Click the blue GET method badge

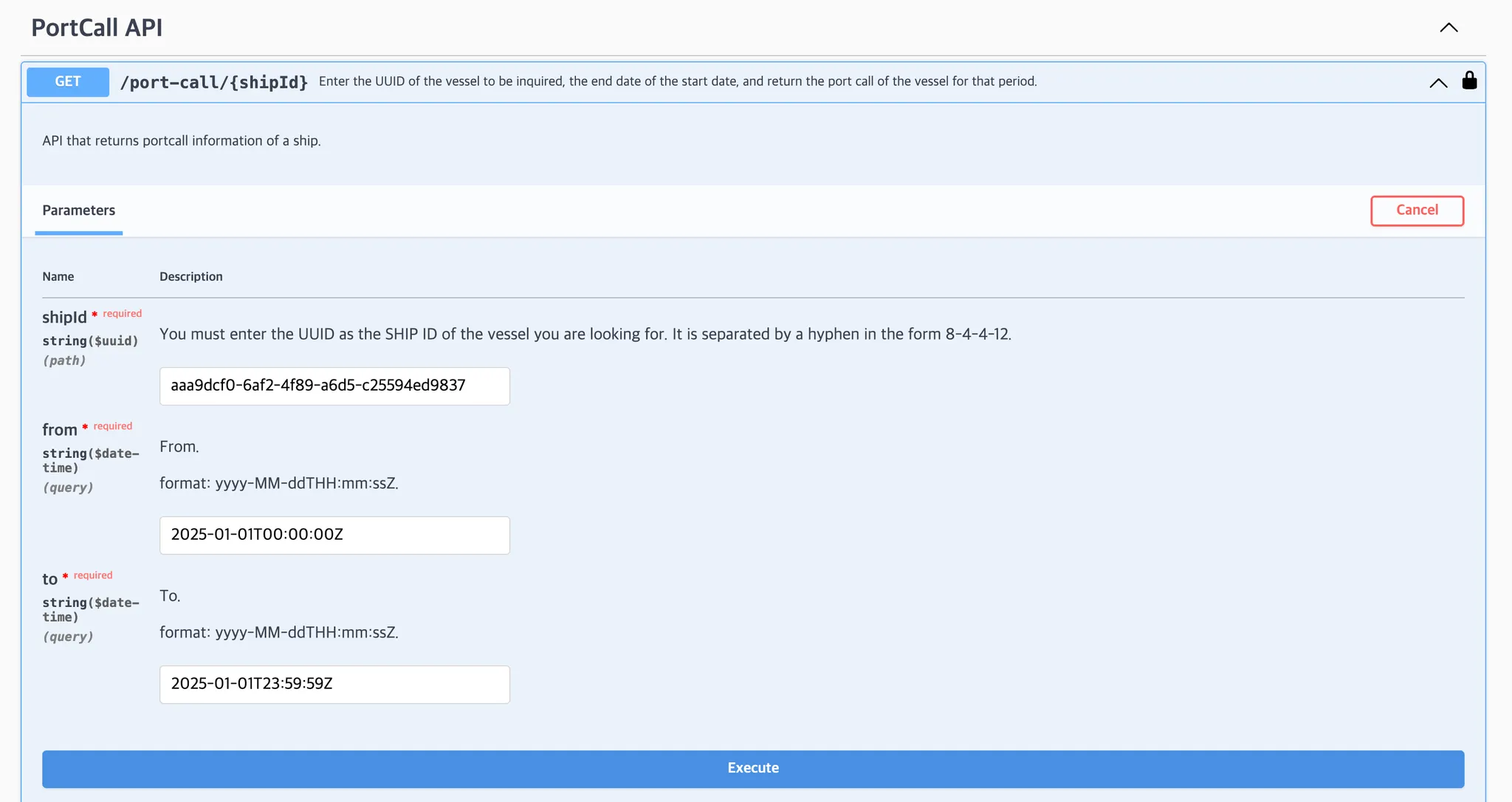(68, 82)
